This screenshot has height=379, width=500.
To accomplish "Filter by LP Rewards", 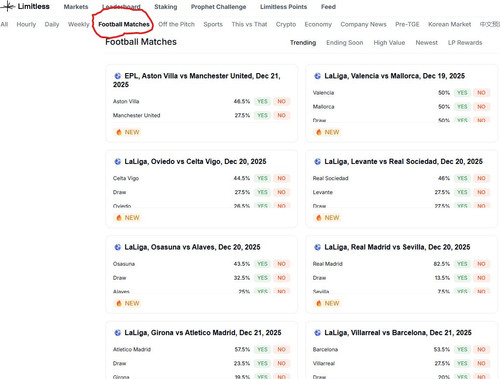I will click(465, 43).
